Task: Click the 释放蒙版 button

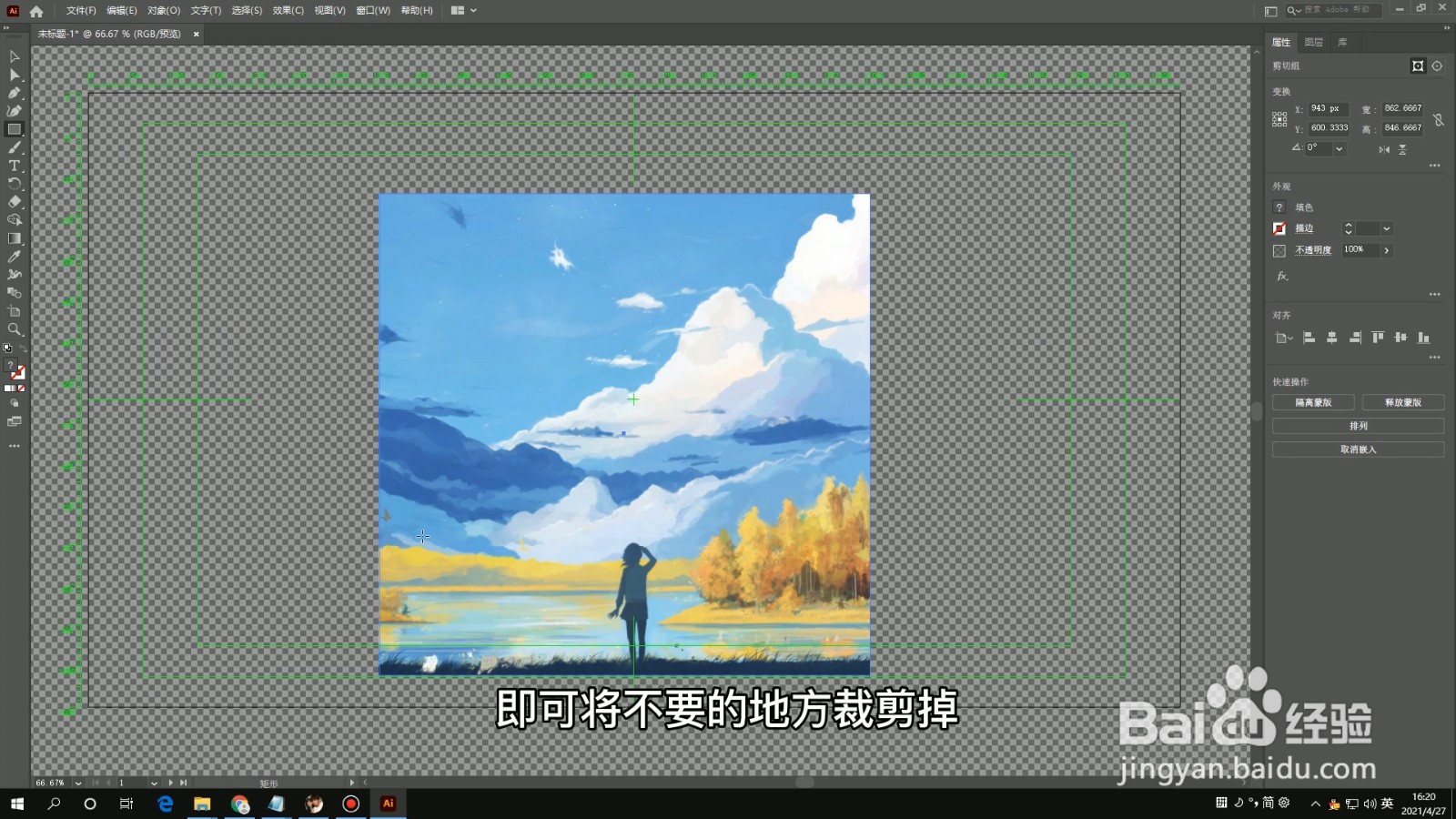Action: coord(1402,402)
